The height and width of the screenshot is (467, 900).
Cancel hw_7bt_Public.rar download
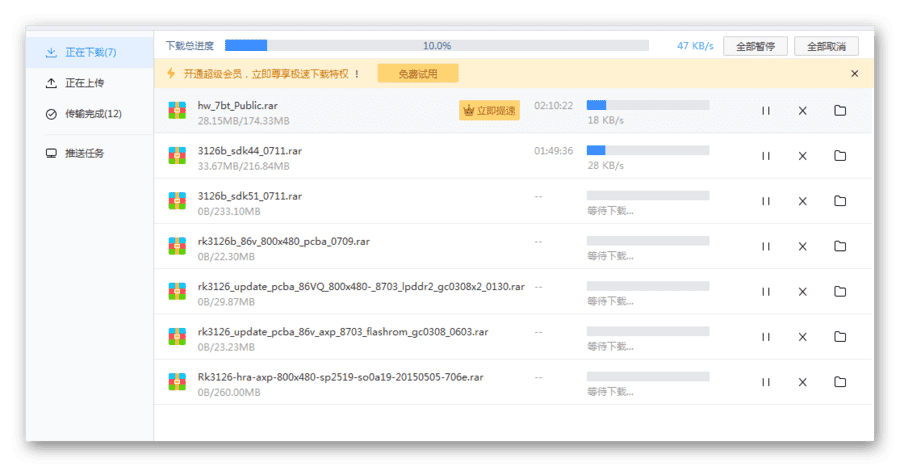pos(802,111)
